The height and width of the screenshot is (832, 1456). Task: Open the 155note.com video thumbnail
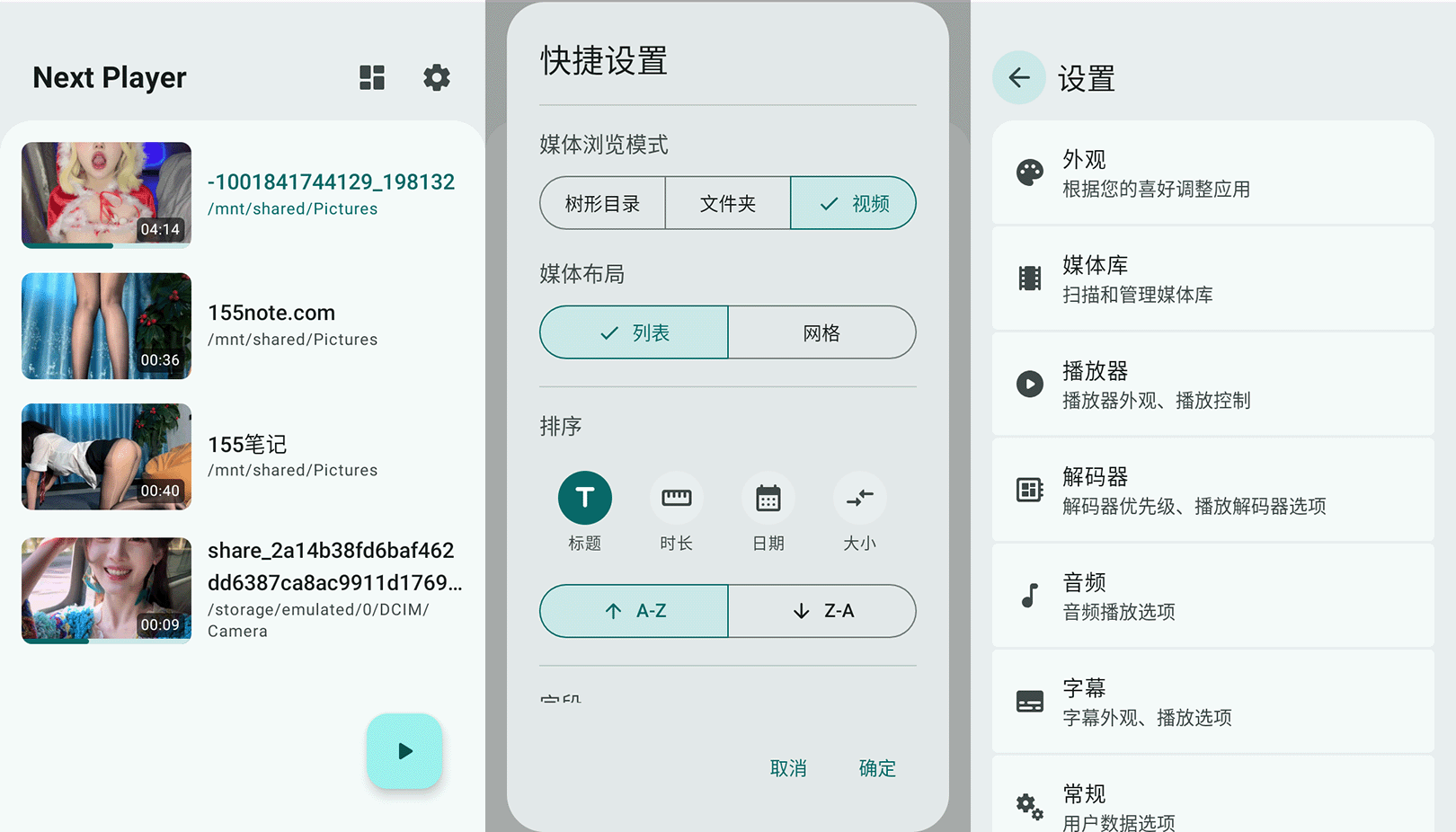click(x=107, y=326)
